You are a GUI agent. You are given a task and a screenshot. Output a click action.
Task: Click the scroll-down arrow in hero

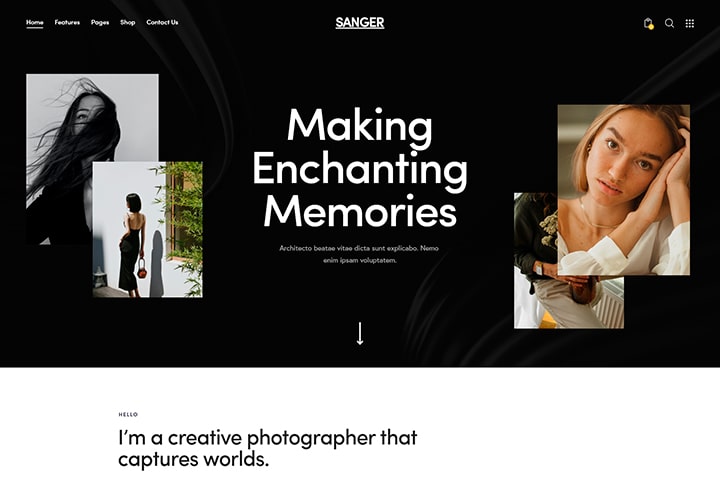coord(360,333)
